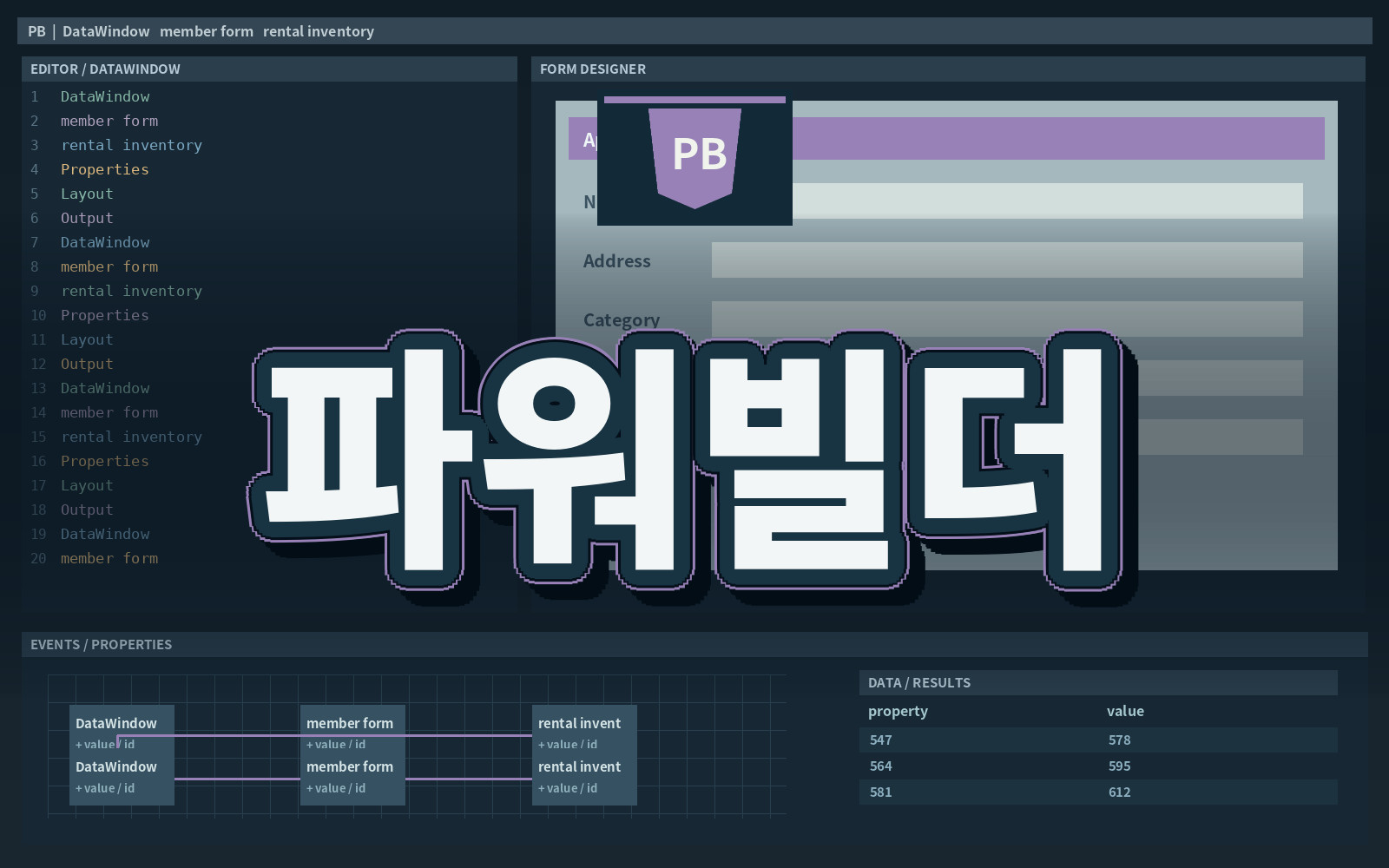Open the DataWindow item in title bar

coord(106,31)
